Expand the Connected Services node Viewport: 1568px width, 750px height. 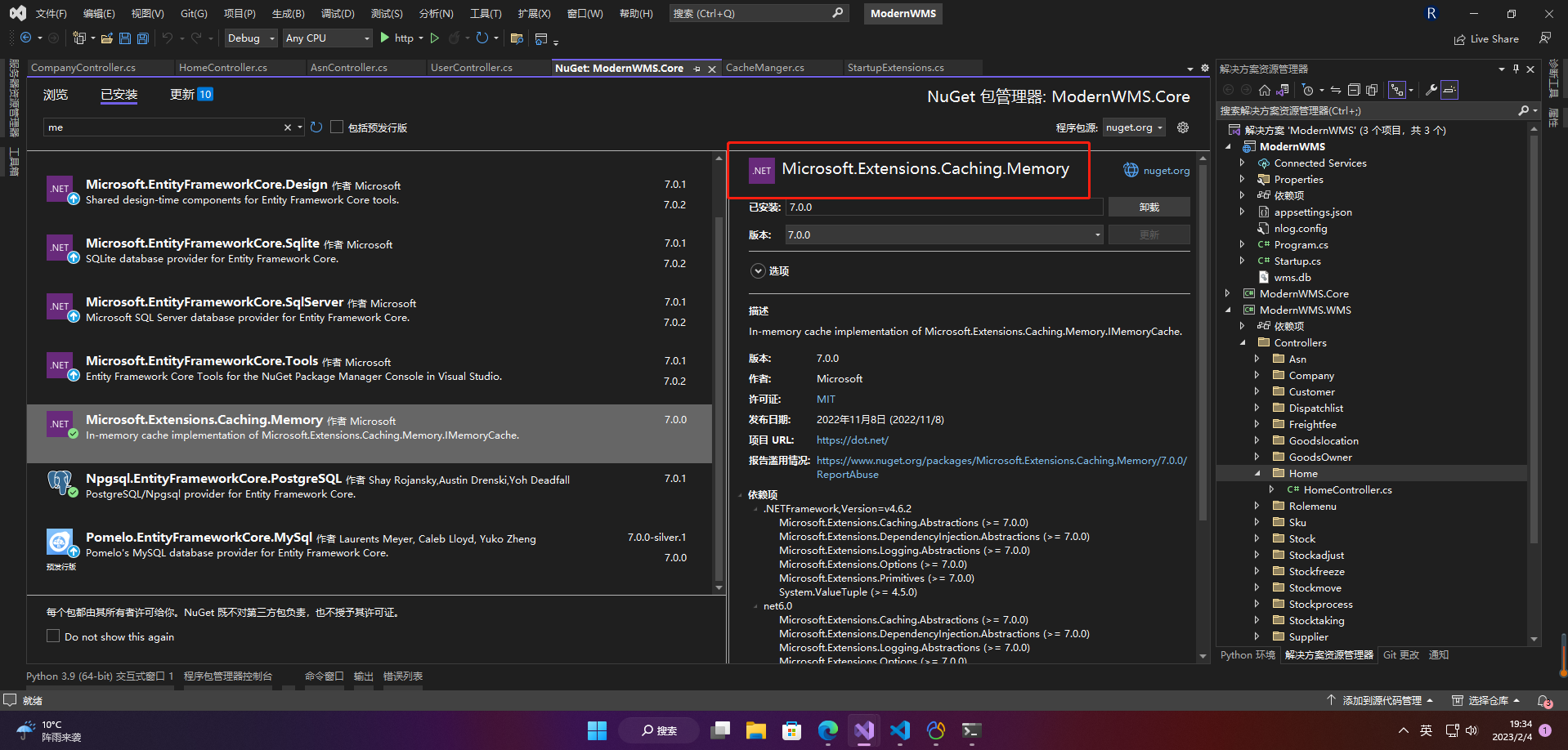[1243, 163]
